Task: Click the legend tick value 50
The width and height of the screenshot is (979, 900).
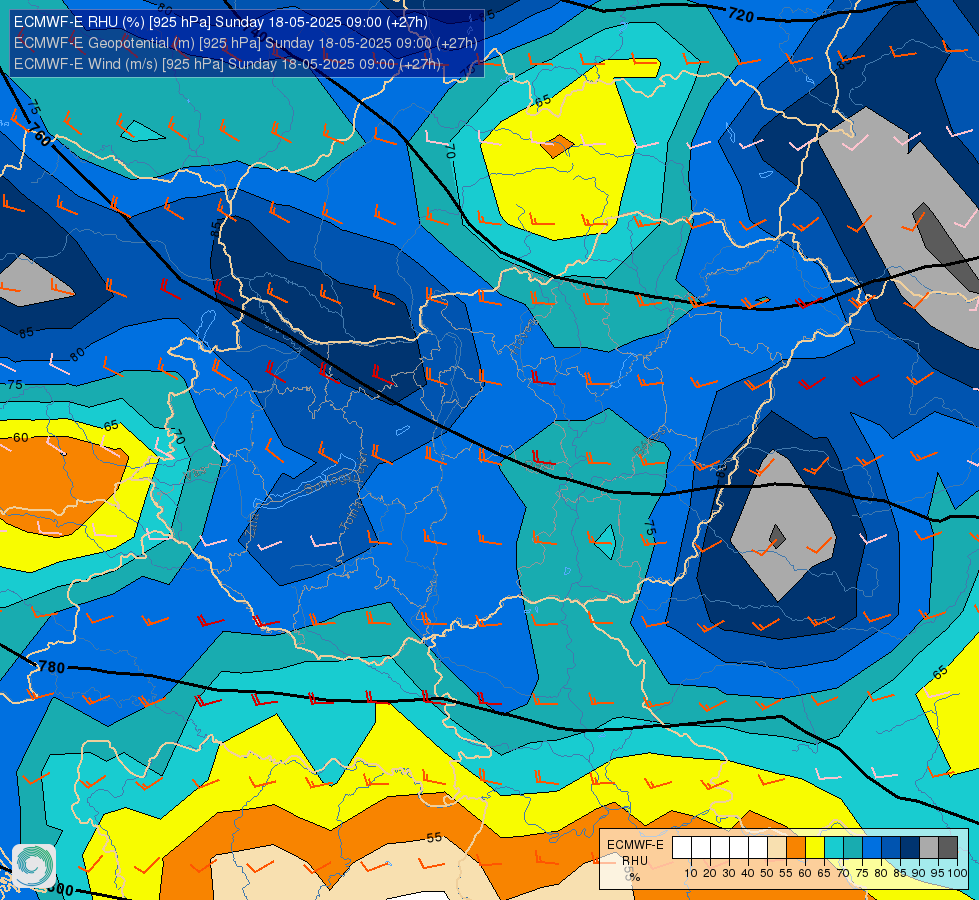Action: 767,873
